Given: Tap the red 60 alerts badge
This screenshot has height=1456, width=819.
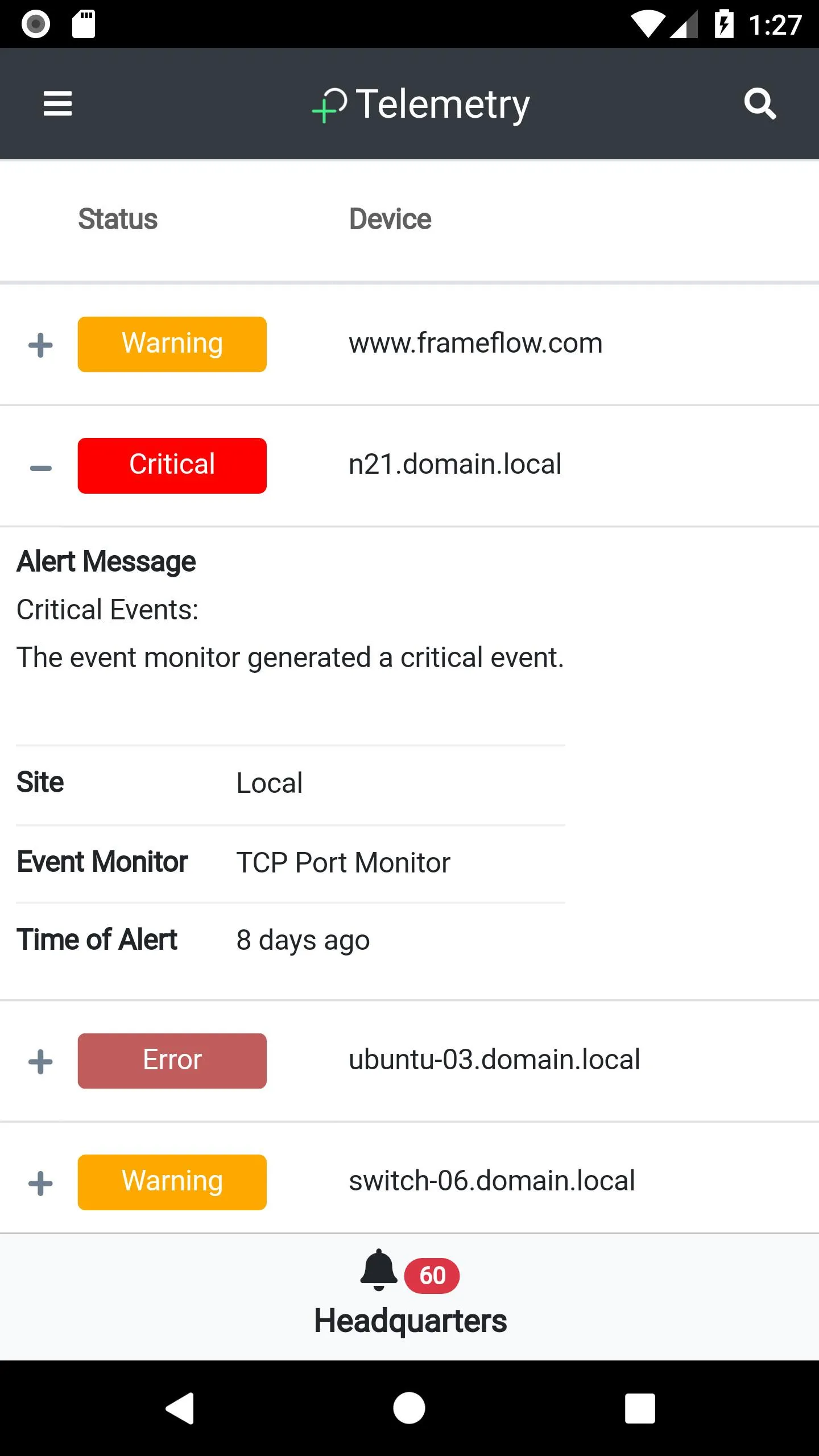Looking at the screenshot, I should pyautogui.click(x=432, y=1276).
